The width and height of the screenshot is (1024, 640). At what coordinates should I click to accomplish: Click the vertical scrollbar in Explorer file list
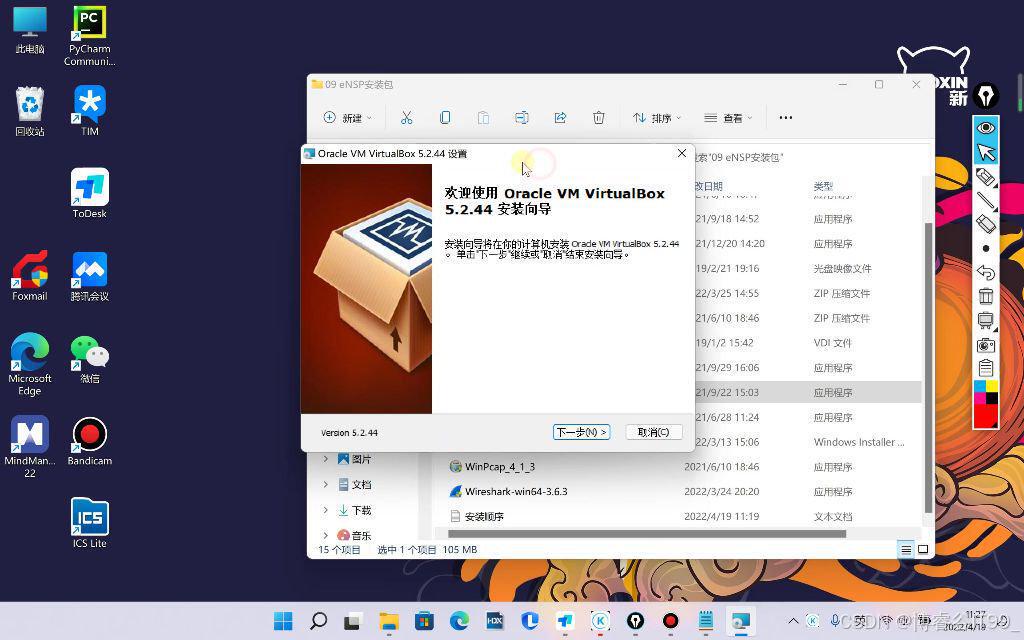point(928,368)
